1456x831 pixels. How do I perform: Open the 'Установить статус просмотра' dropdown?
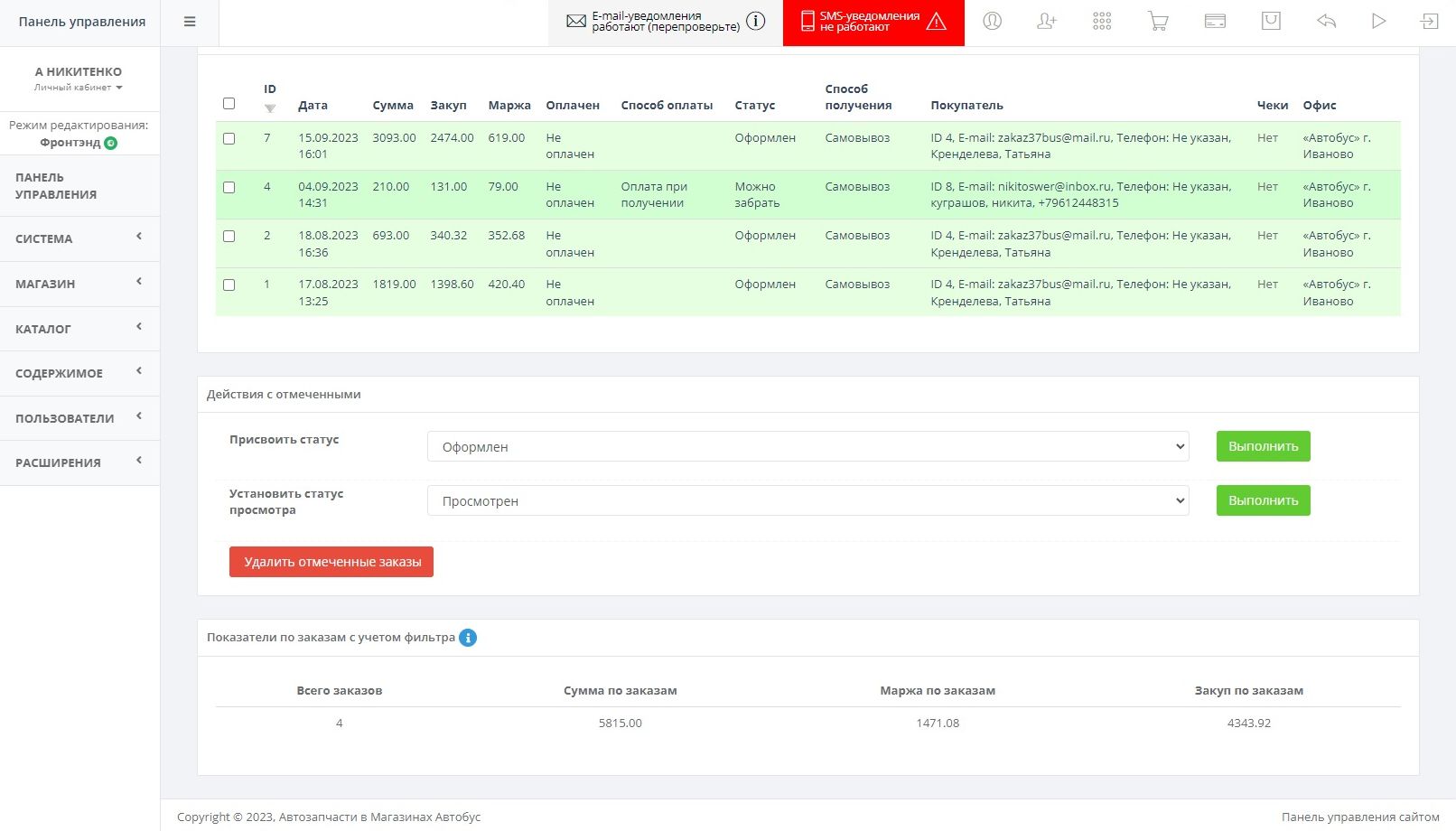point(807,501)
